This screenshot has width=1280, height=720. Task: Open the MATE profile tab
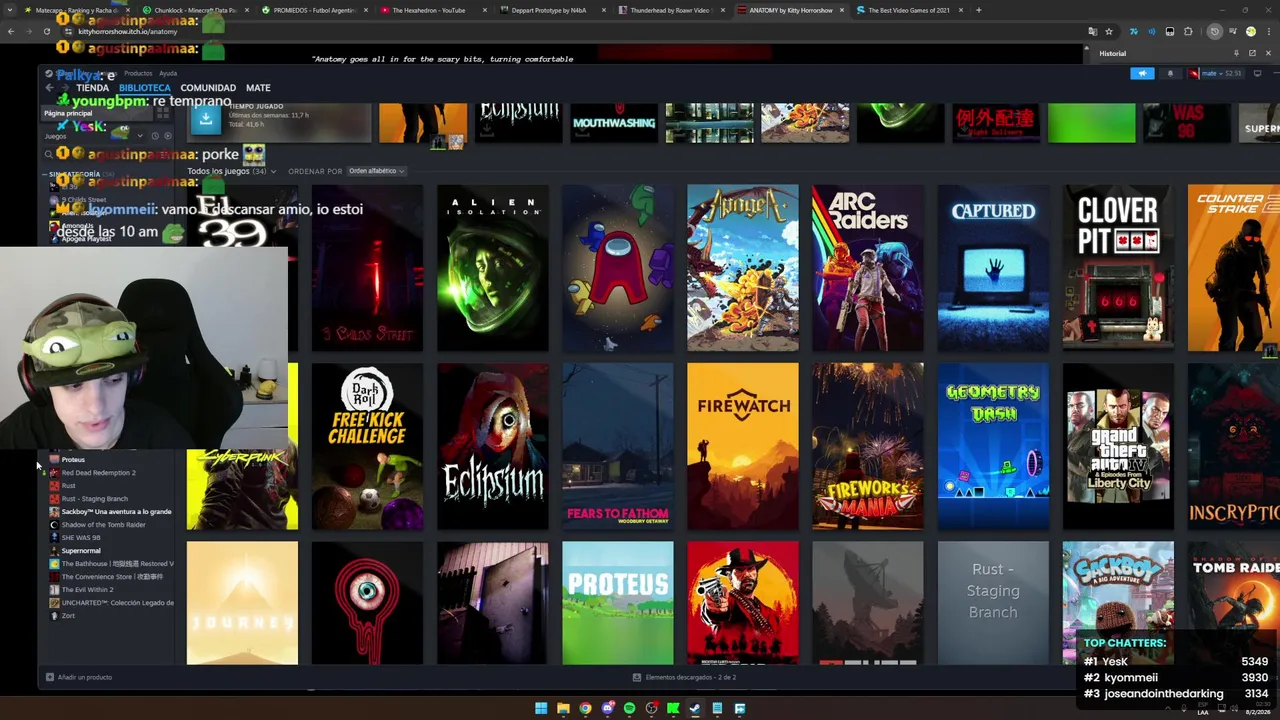258,88
